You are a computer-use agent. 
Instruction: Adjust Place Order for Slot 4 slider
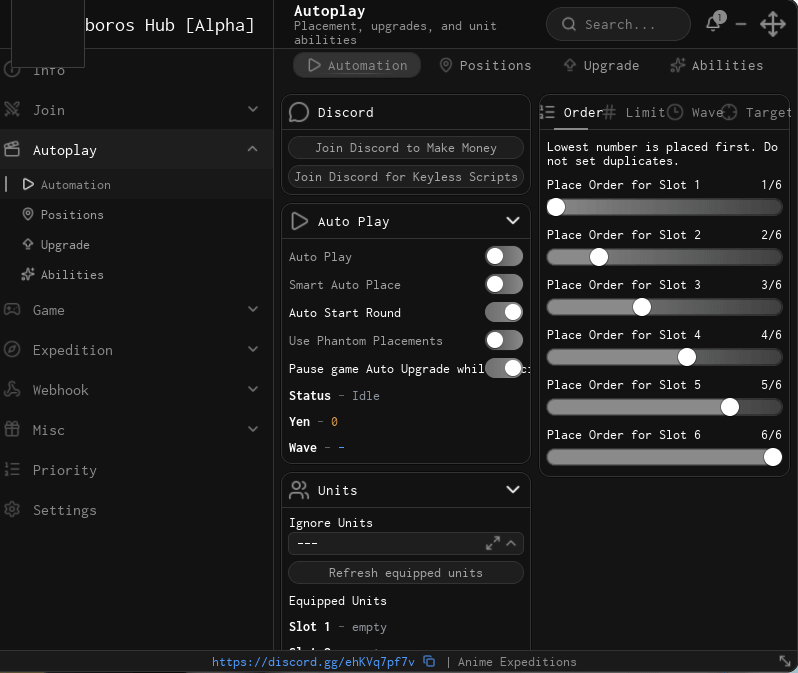[x=664, y=357]
